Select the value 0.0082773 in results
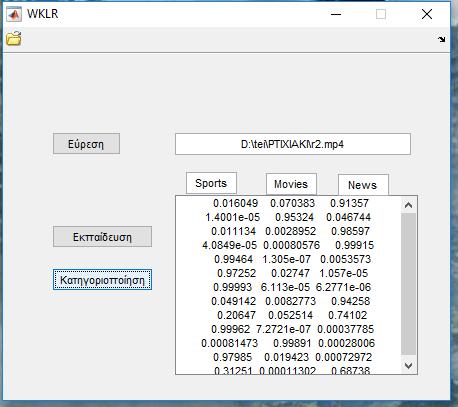Viewport: 458px width, 407px height. (x=291, y=301)
